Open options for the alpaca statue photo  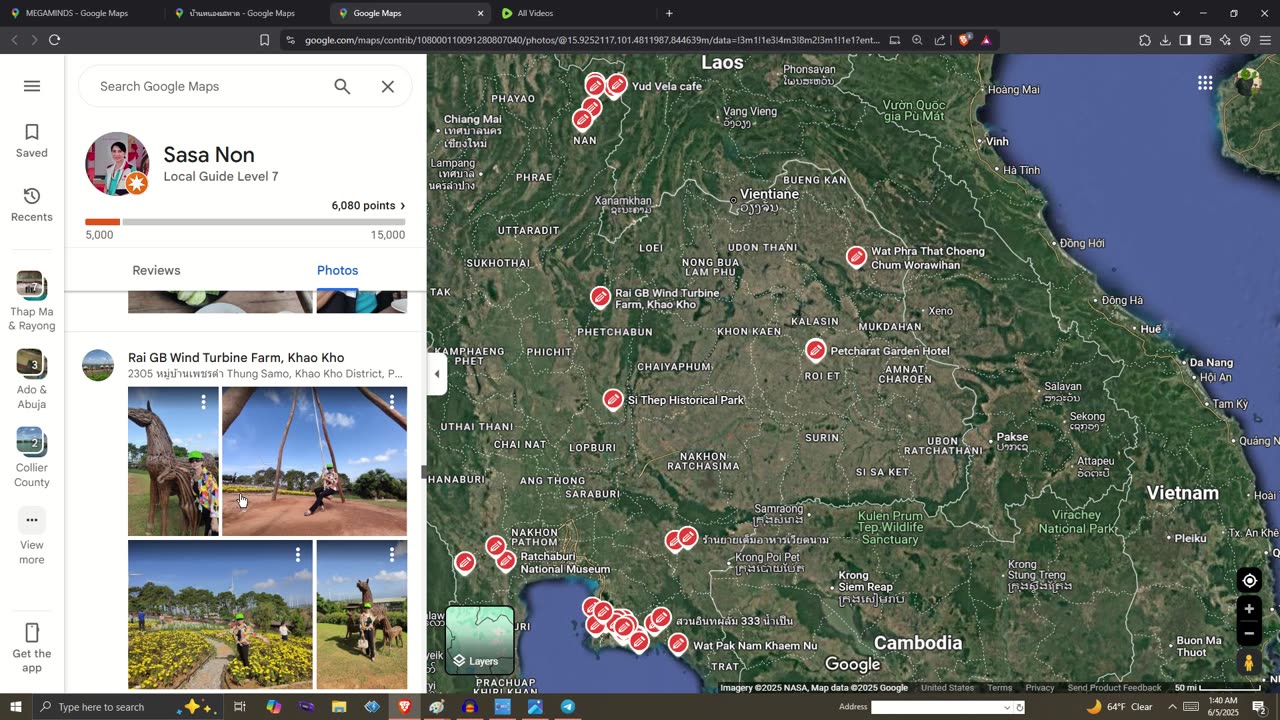coord(391,554)
